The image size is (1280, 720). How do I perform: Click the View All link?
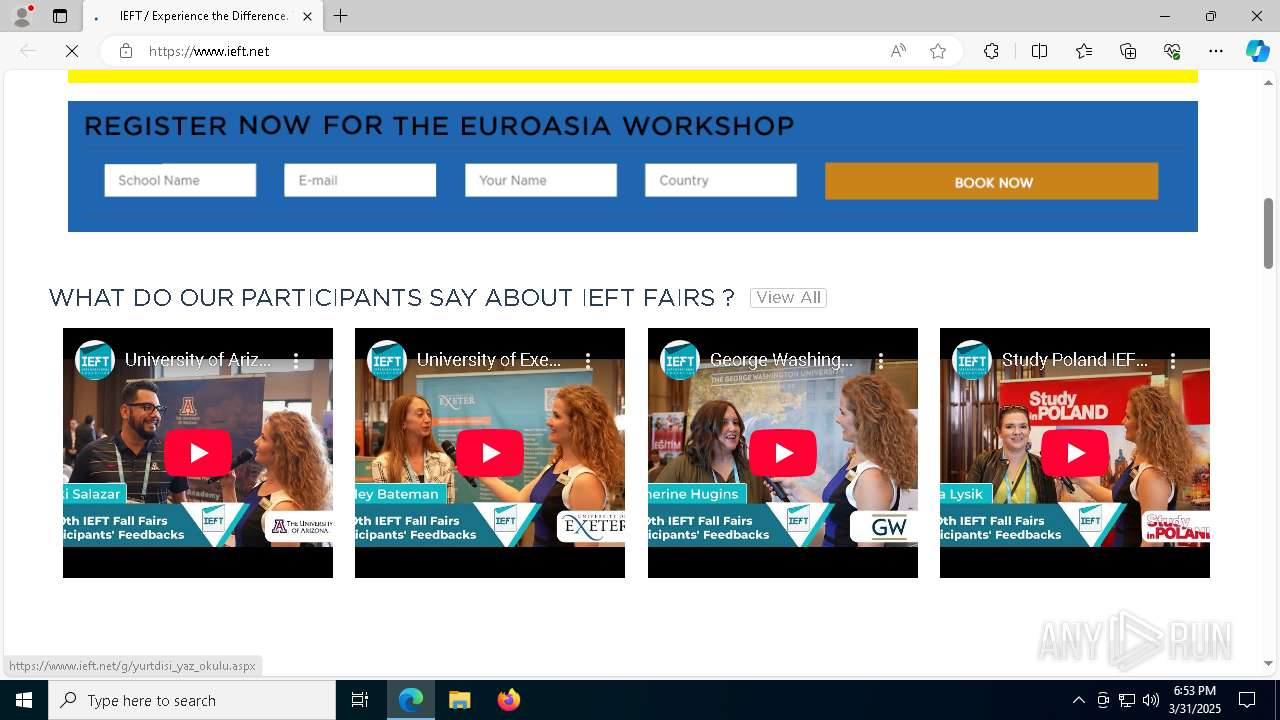click(788, 298)
